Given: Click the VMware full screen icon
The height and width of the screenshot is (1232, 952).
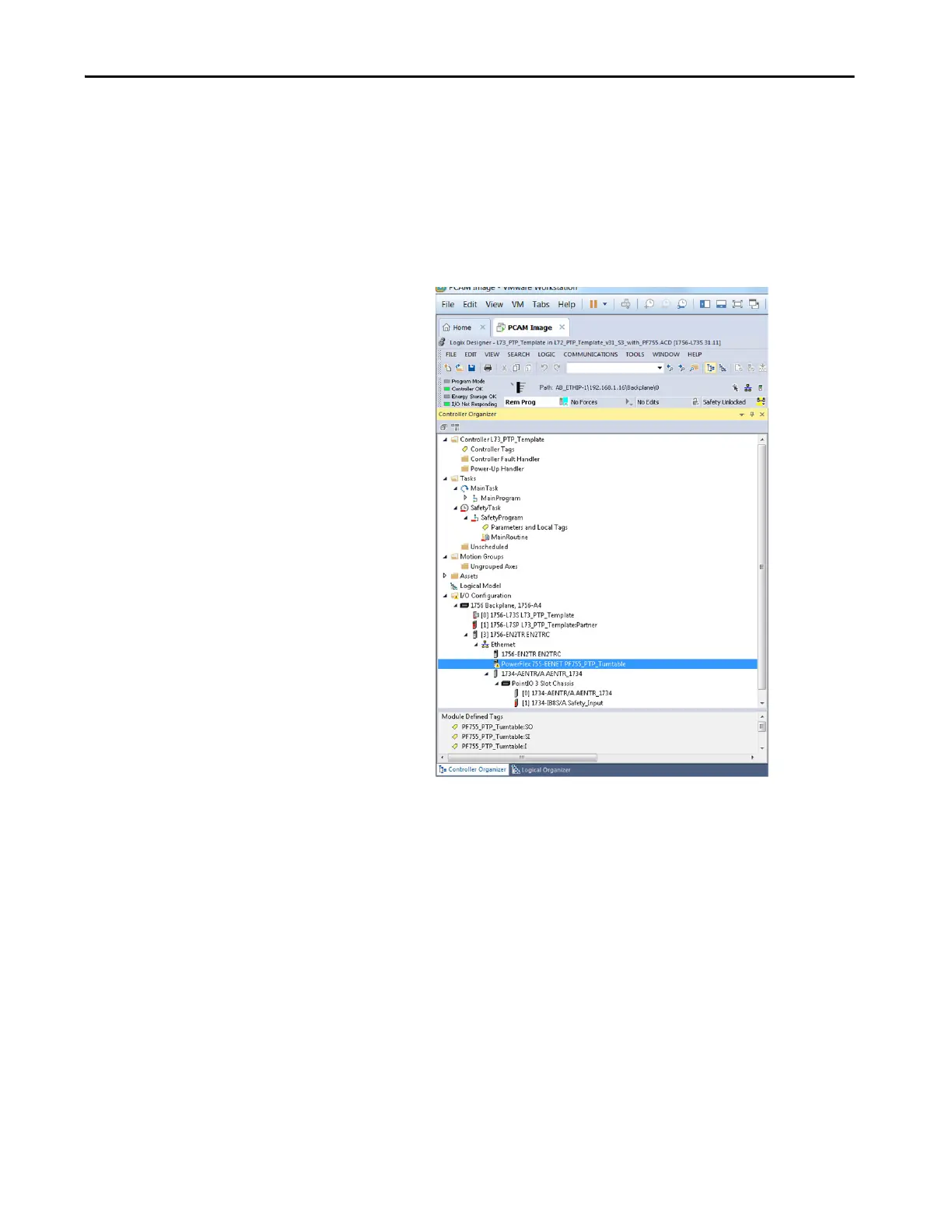Looking at the screenshot, I should (737, 304).
